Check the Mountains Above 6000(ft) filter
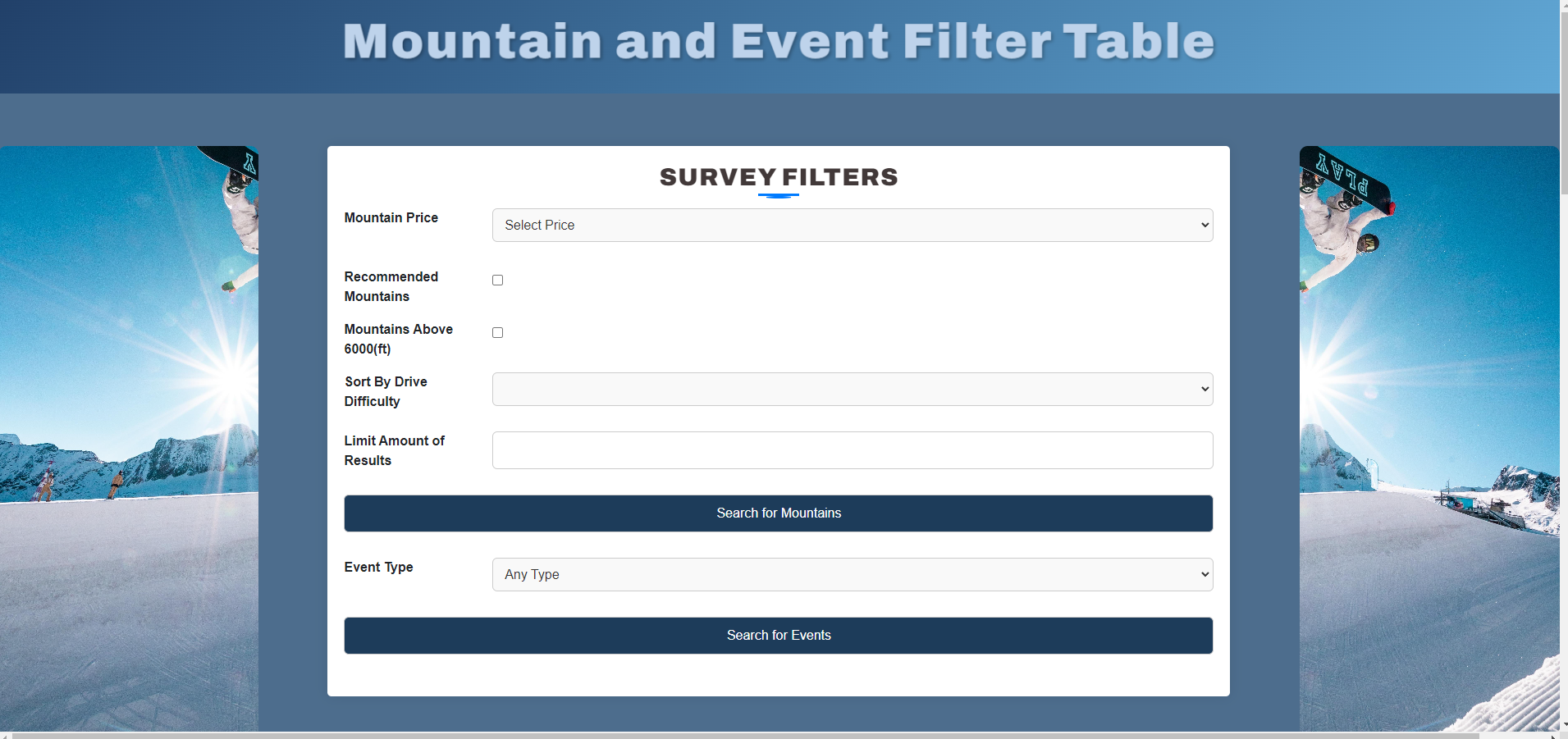This screenshot has width=1568, height=739. pos(497,332)
